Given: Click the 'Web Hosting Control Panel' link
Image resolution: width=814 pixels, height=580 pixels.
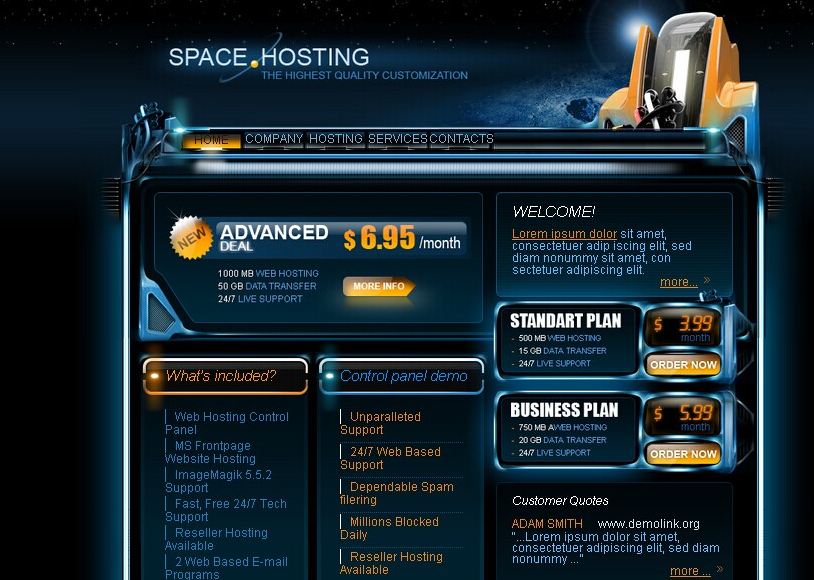Looking at the screenshot, I should point(227,423).
